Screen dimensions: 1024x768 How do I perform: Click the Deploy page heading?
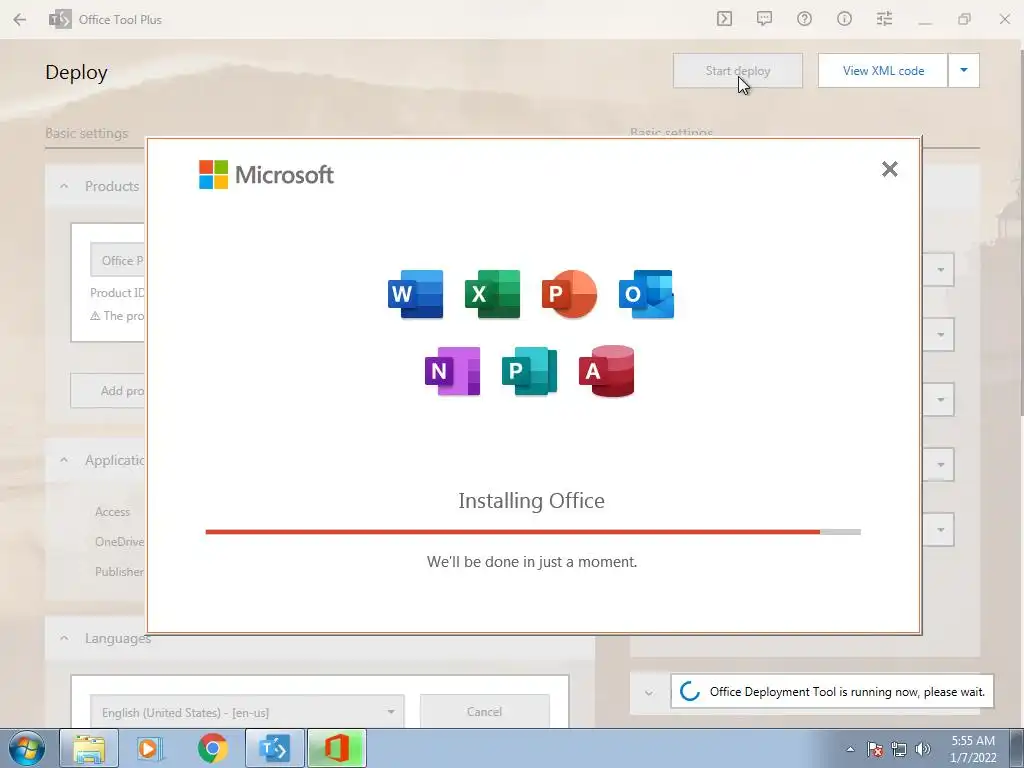(x=76, y=72)
